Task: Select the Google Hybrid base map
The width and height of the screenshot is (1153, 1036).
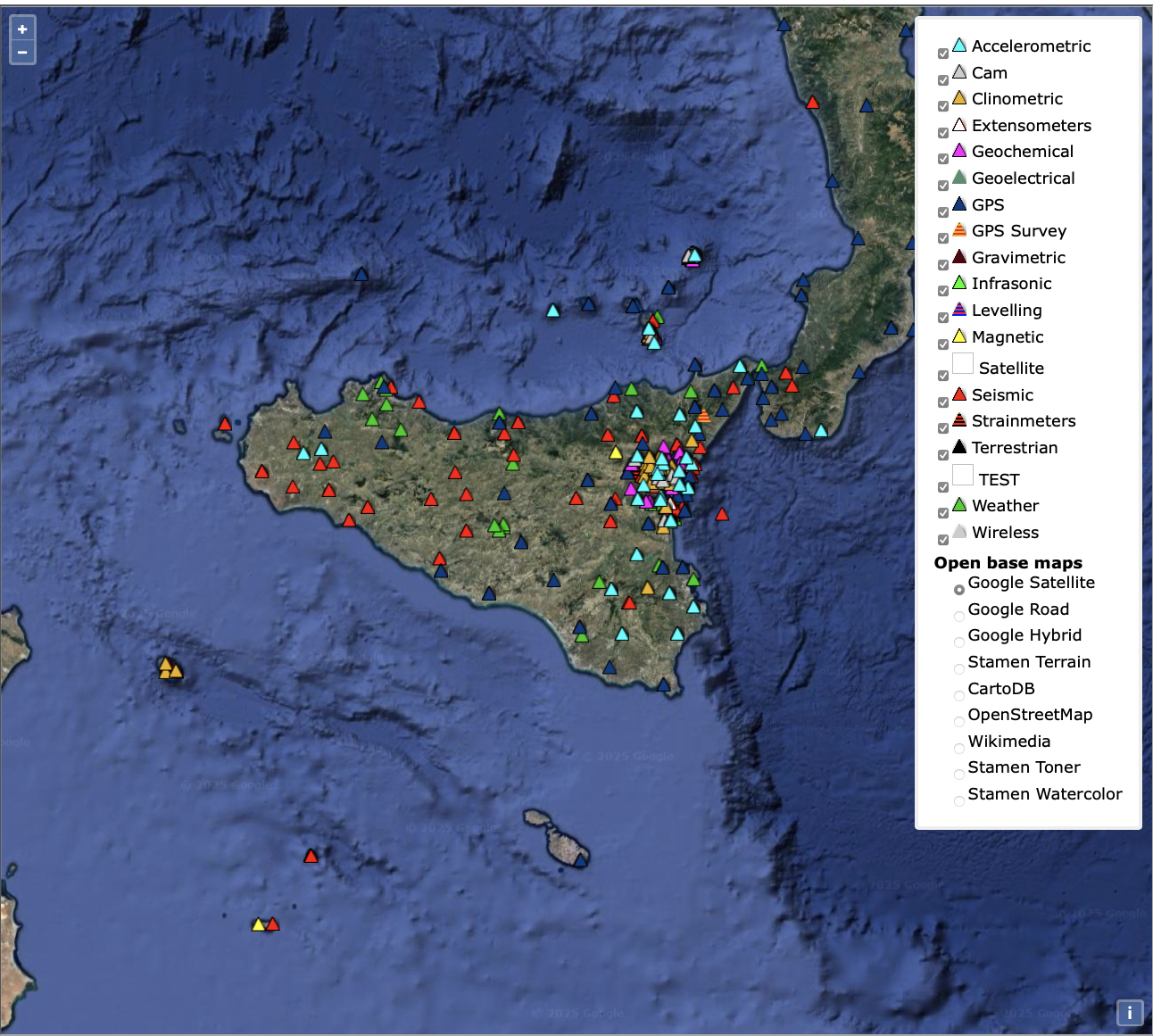Action: 959,642
